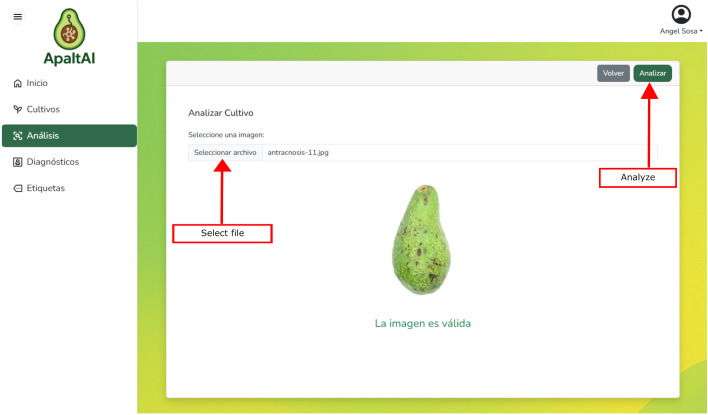Click the ApaltAI brand name text
This screenshot has height=415, width=708.
point(69,58)
